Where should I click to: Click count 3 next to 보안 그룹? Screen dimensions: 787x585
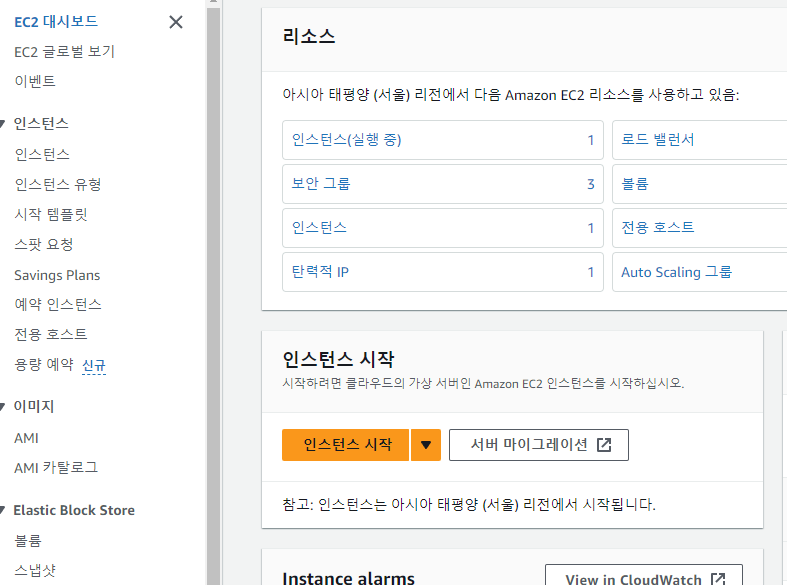pos(591,184)
